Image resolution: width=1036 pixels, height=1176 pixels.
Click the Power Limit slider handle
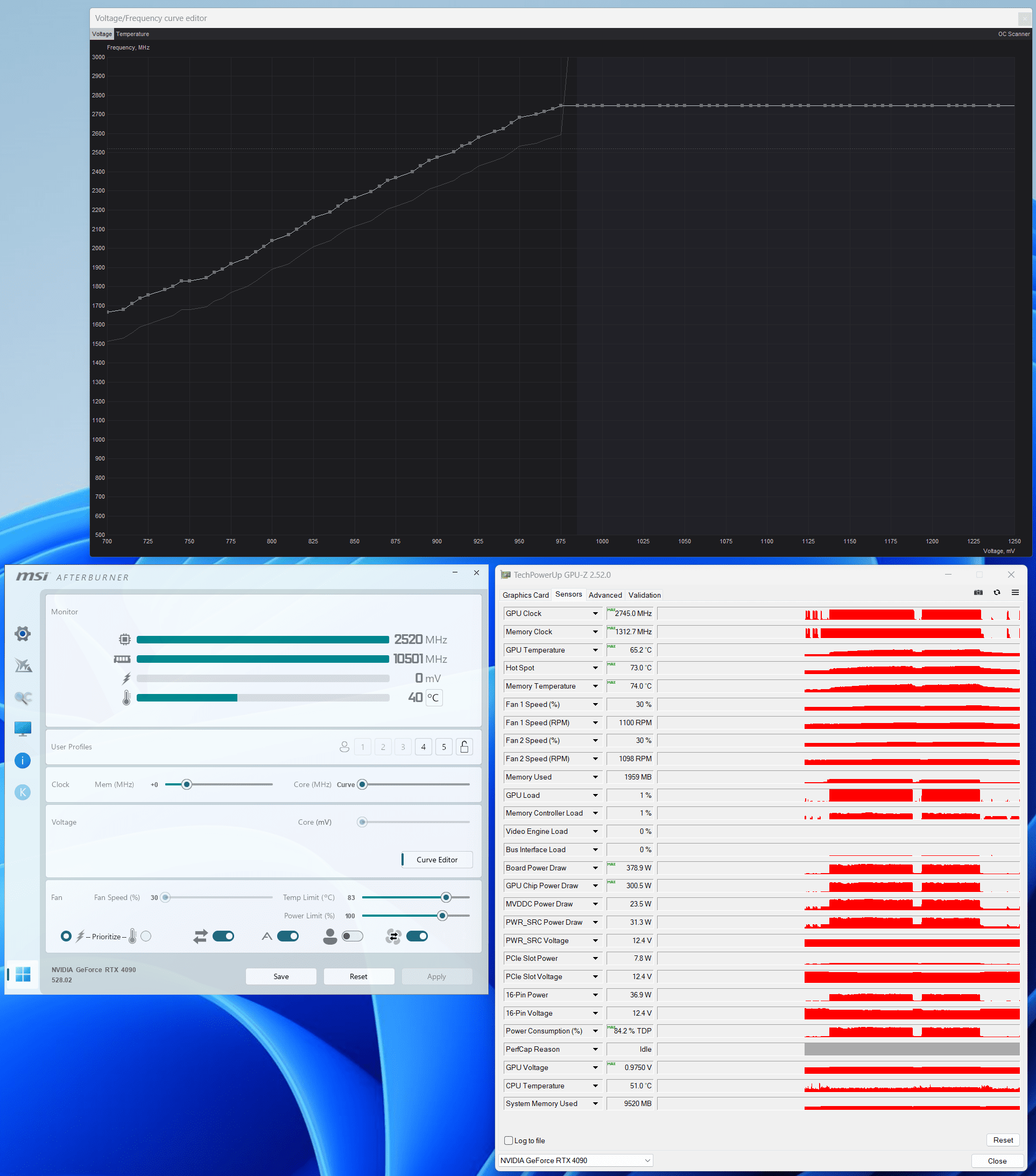pos(442,916)
